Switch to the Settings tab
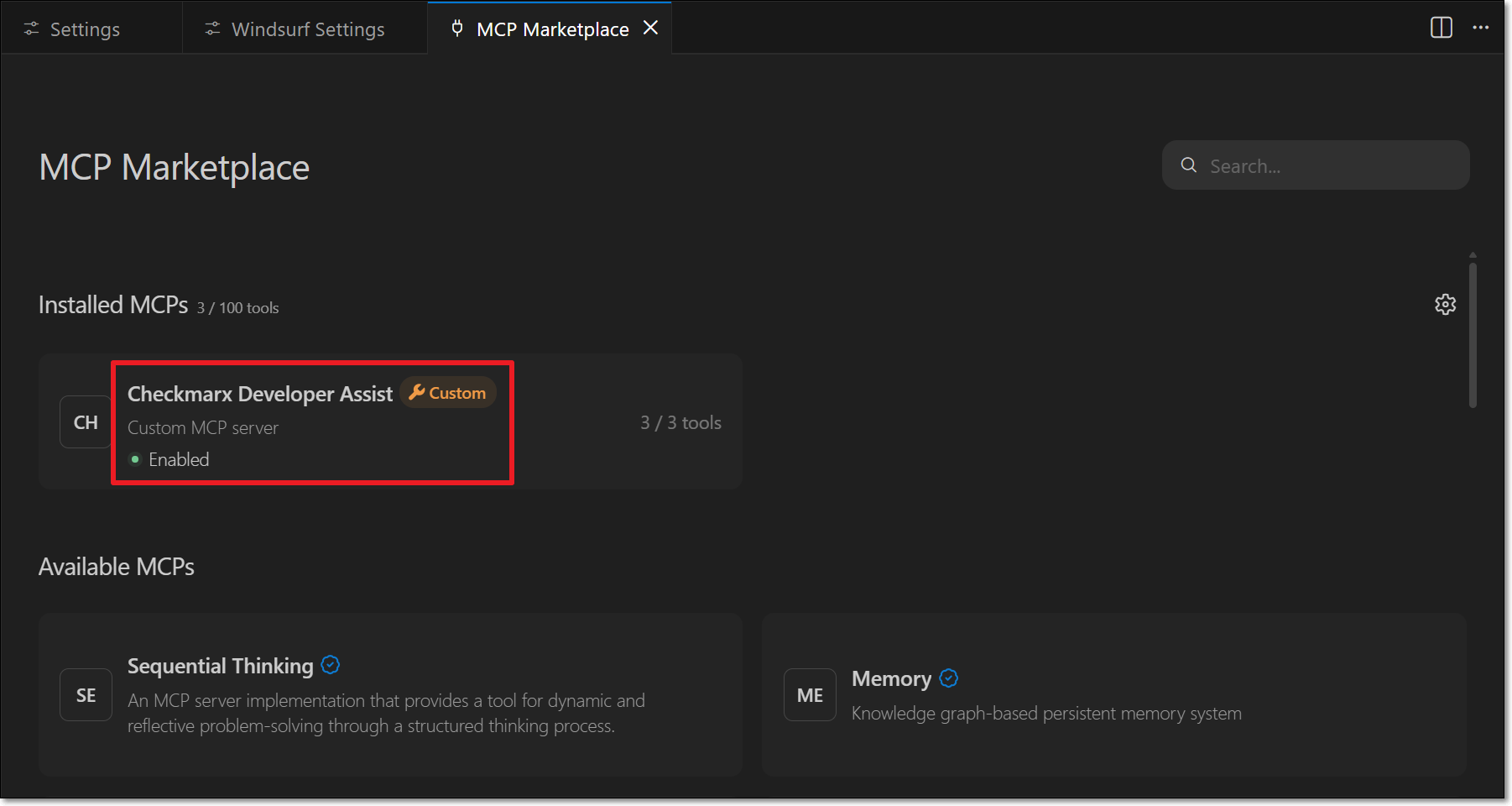 tap(84, 29)
